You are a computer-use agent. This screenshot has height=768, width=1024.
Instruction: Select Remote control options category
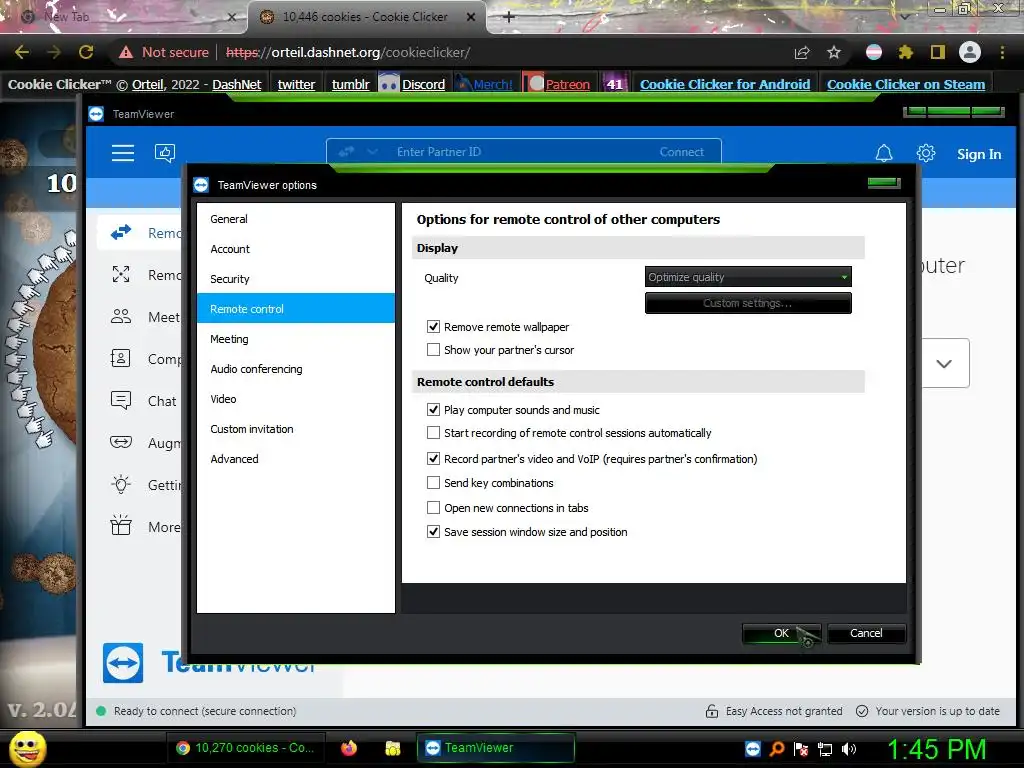tap(295, 308)
